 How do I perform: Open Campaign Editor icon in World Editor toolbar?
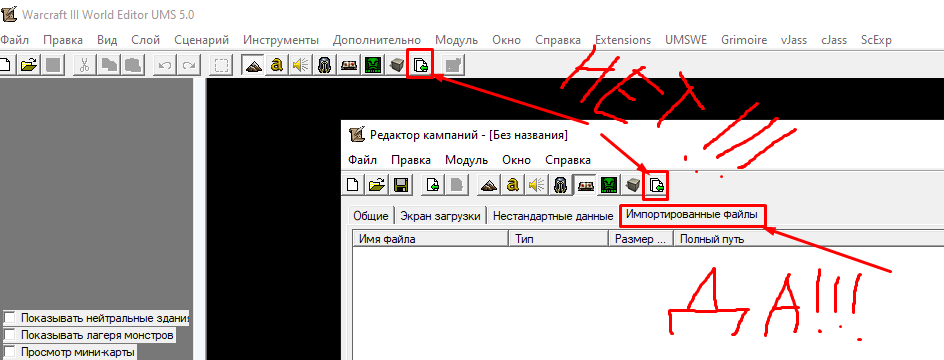click(348, 65)
